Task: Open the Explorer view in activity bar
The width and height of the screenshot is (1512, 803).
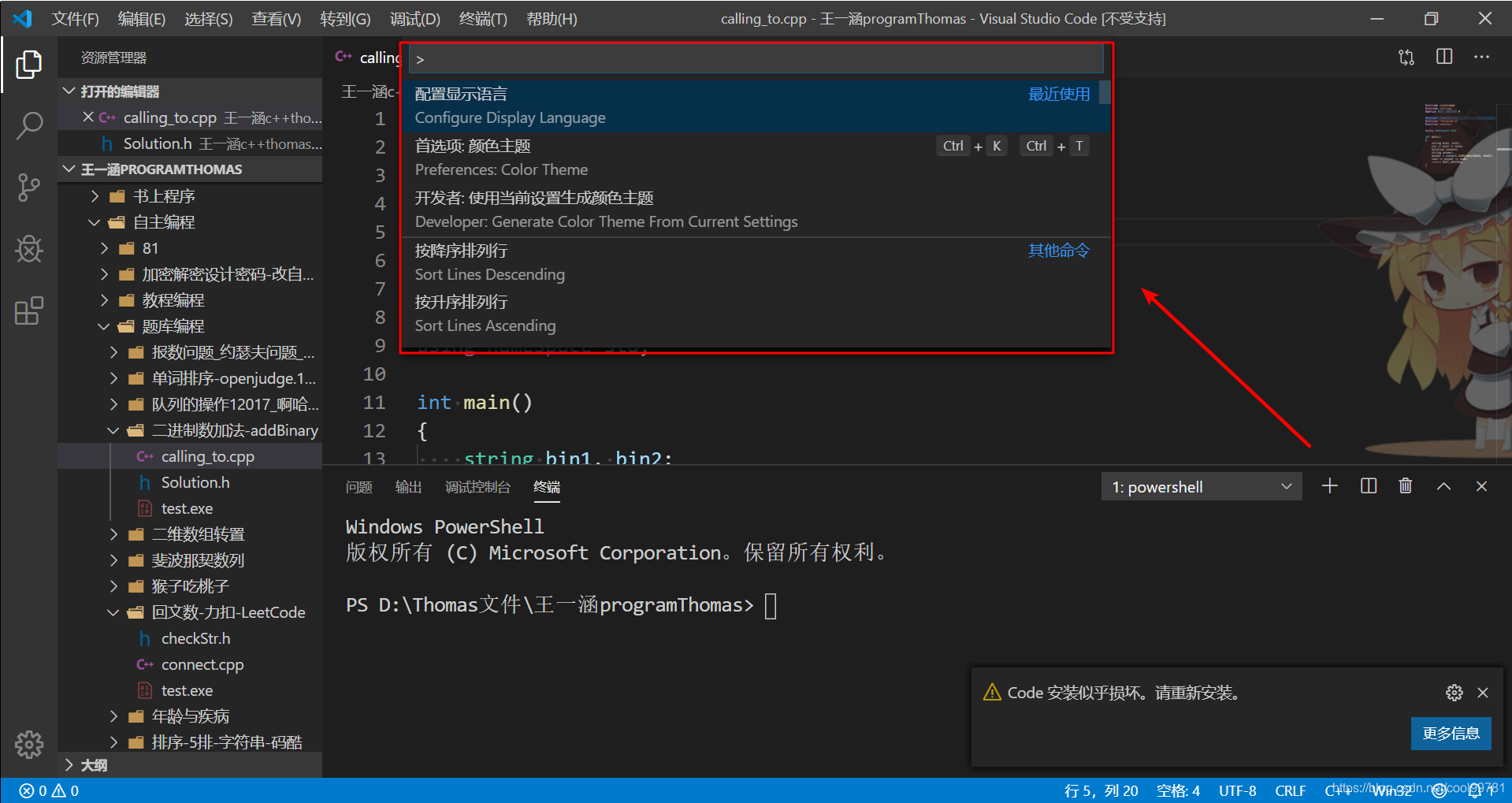Action: (28, 64)
